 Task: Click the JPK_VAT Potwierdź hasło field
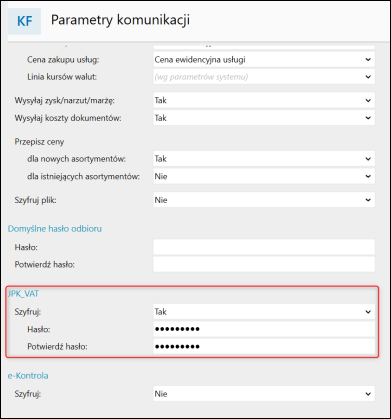264,347
